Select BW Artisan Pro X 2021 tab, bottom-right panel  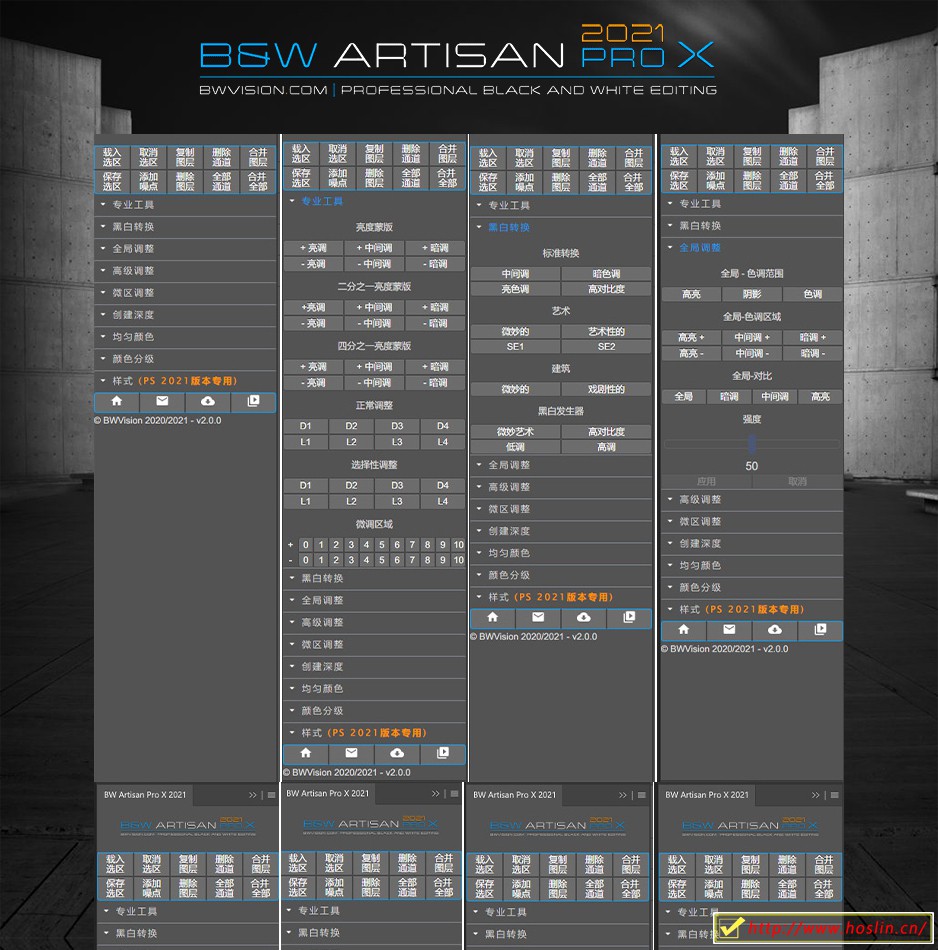[707, 795]
